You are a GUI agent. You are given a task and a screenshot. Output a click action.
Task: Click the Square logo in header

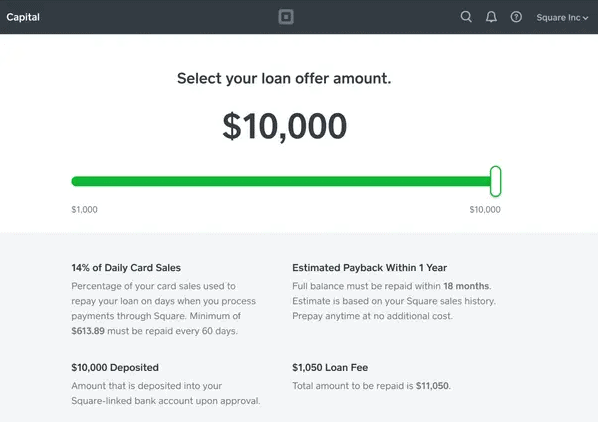click(x=286, y=17)
